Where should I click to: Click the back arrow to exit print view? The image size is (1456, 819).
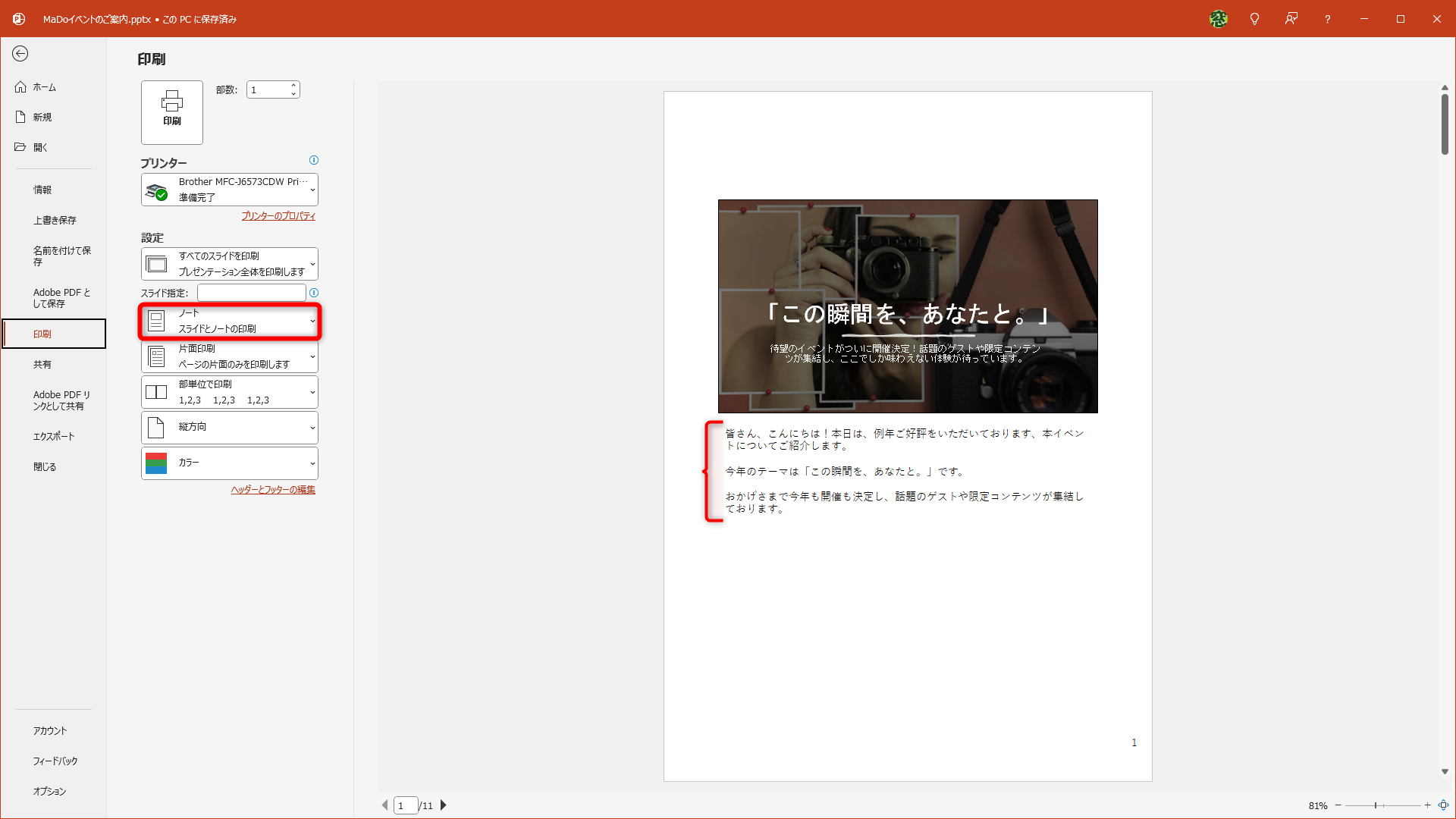(20, 54)
